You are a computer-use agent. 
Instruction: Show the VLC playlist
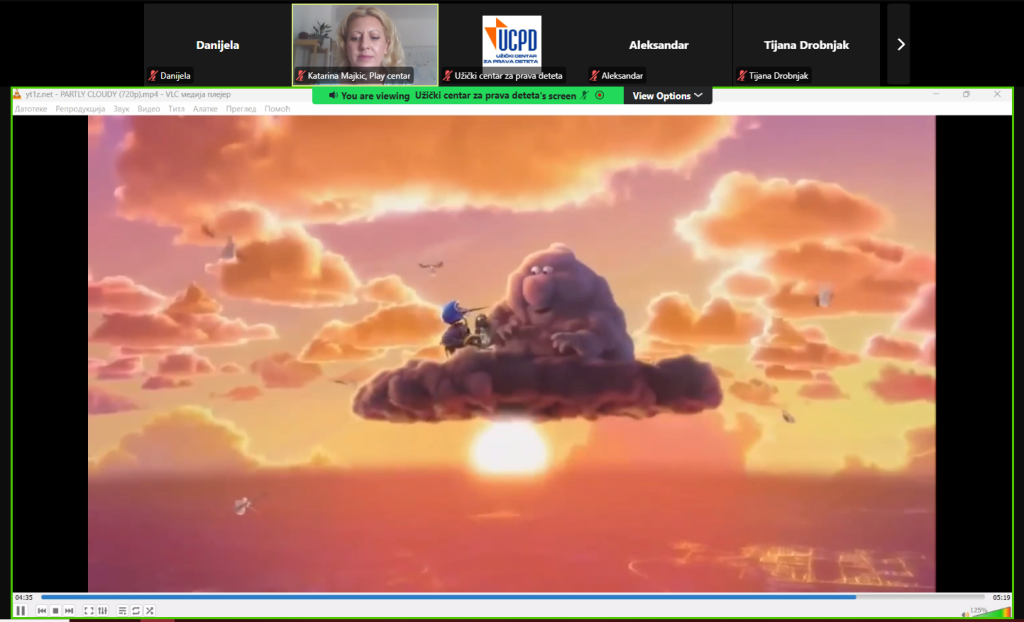(122, 610)
